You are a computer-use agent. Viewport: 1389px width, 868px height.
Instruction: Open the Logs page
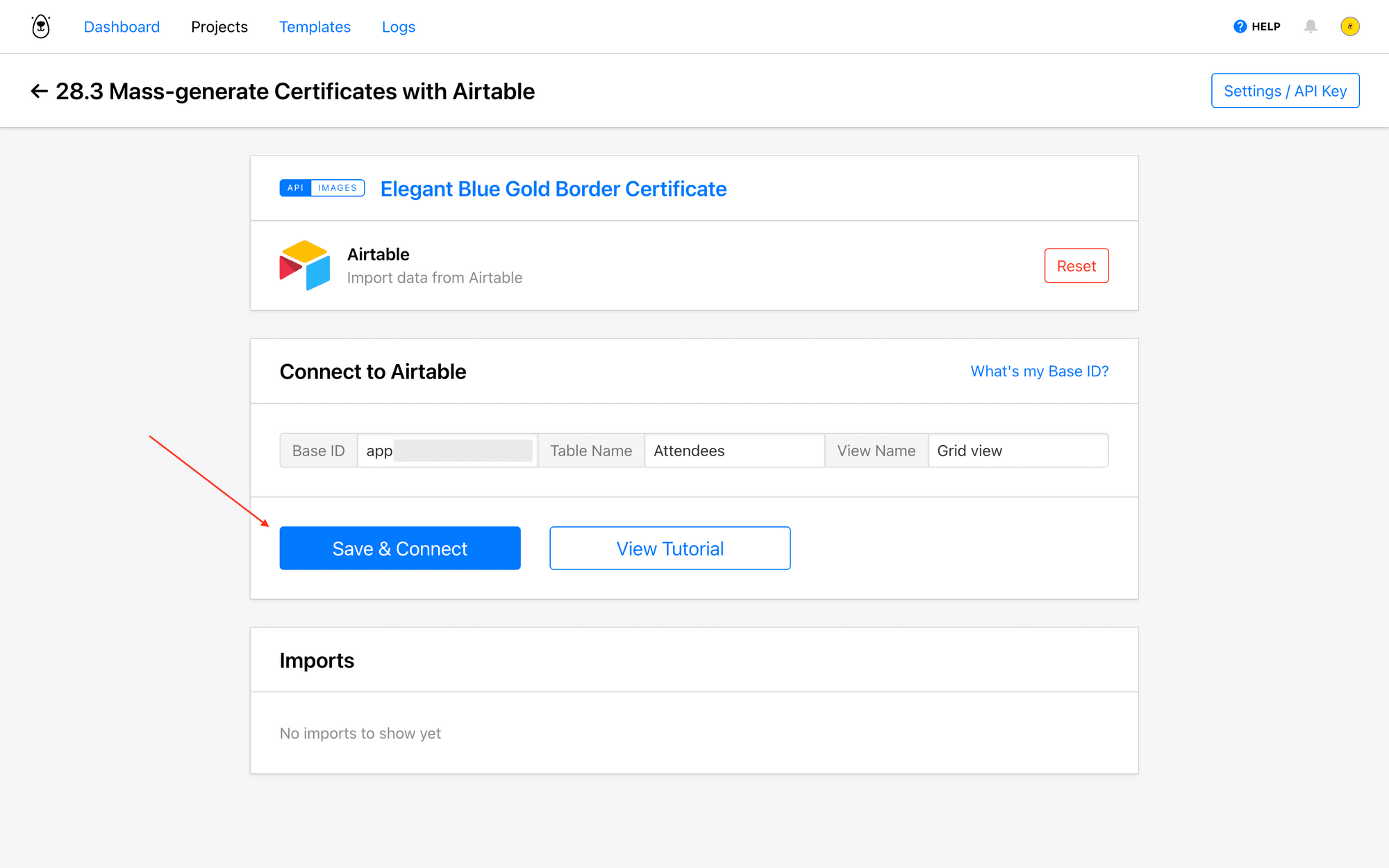pos(399,26)
